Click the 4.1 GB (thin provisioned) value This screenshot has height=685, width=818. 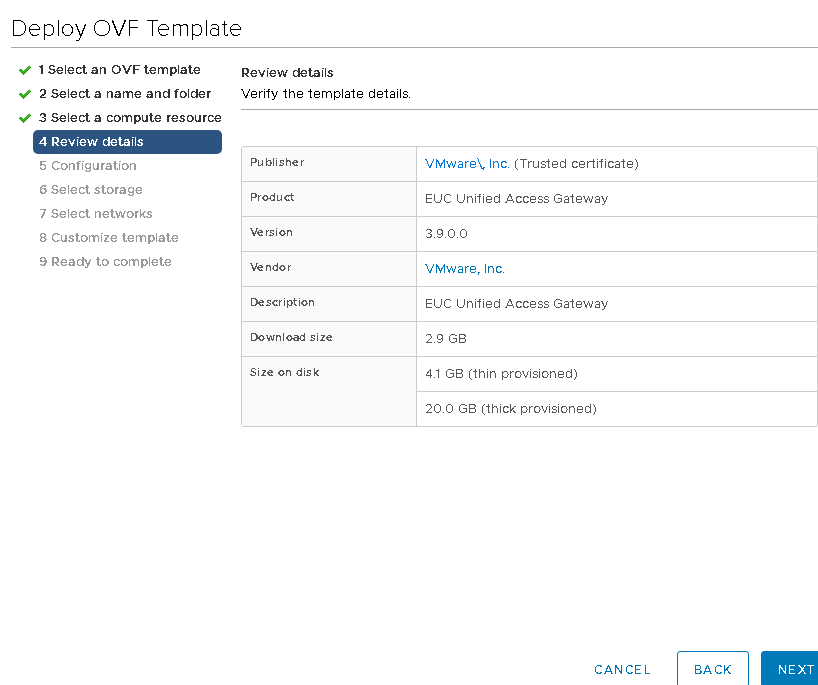(x=501, y=373)
